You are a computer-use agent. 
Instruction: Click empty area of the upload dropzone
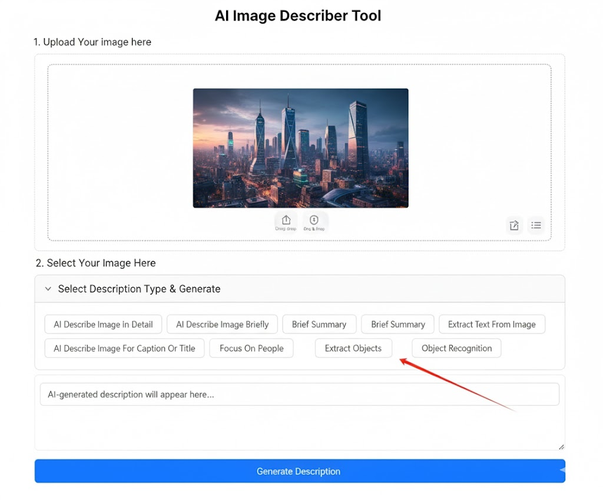(120, 150)
